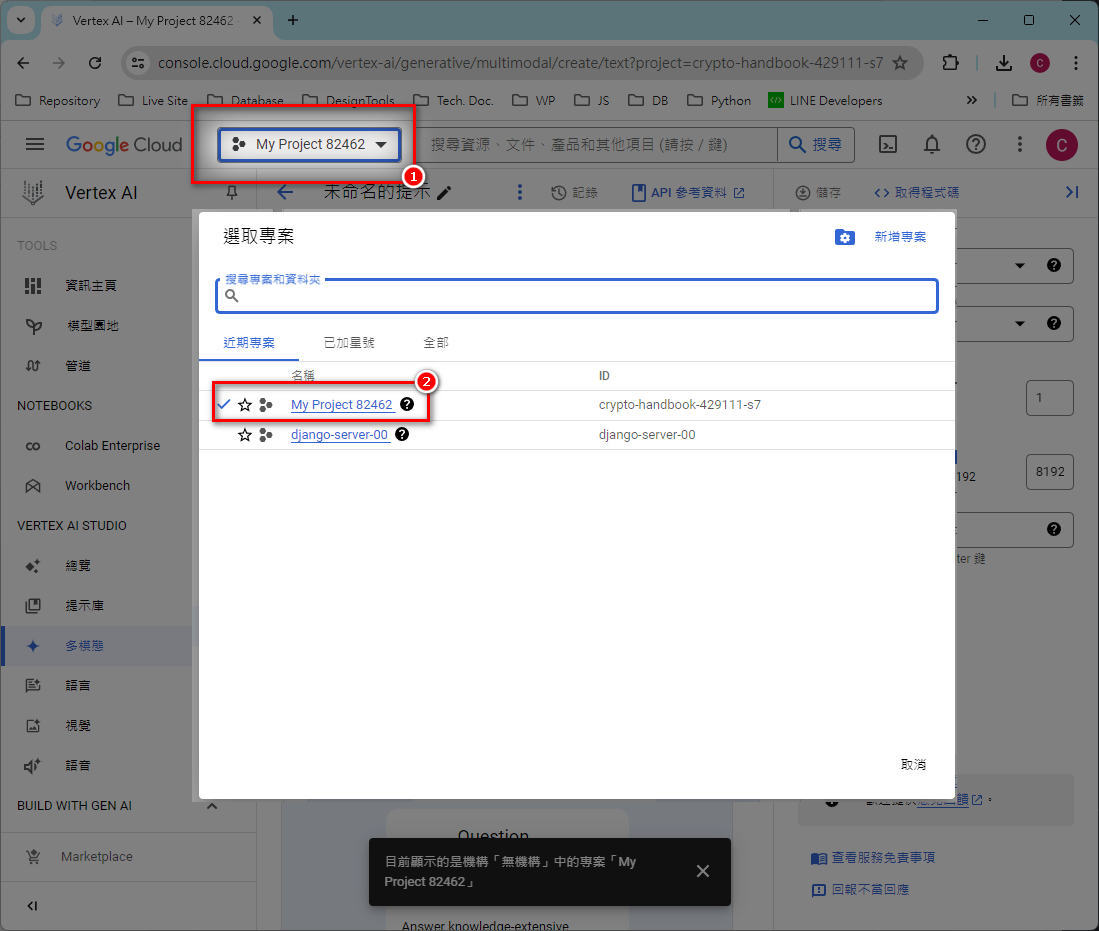Click the new project folder gear icon
Screen dimensions: 1099x931
tap(845, 238)
